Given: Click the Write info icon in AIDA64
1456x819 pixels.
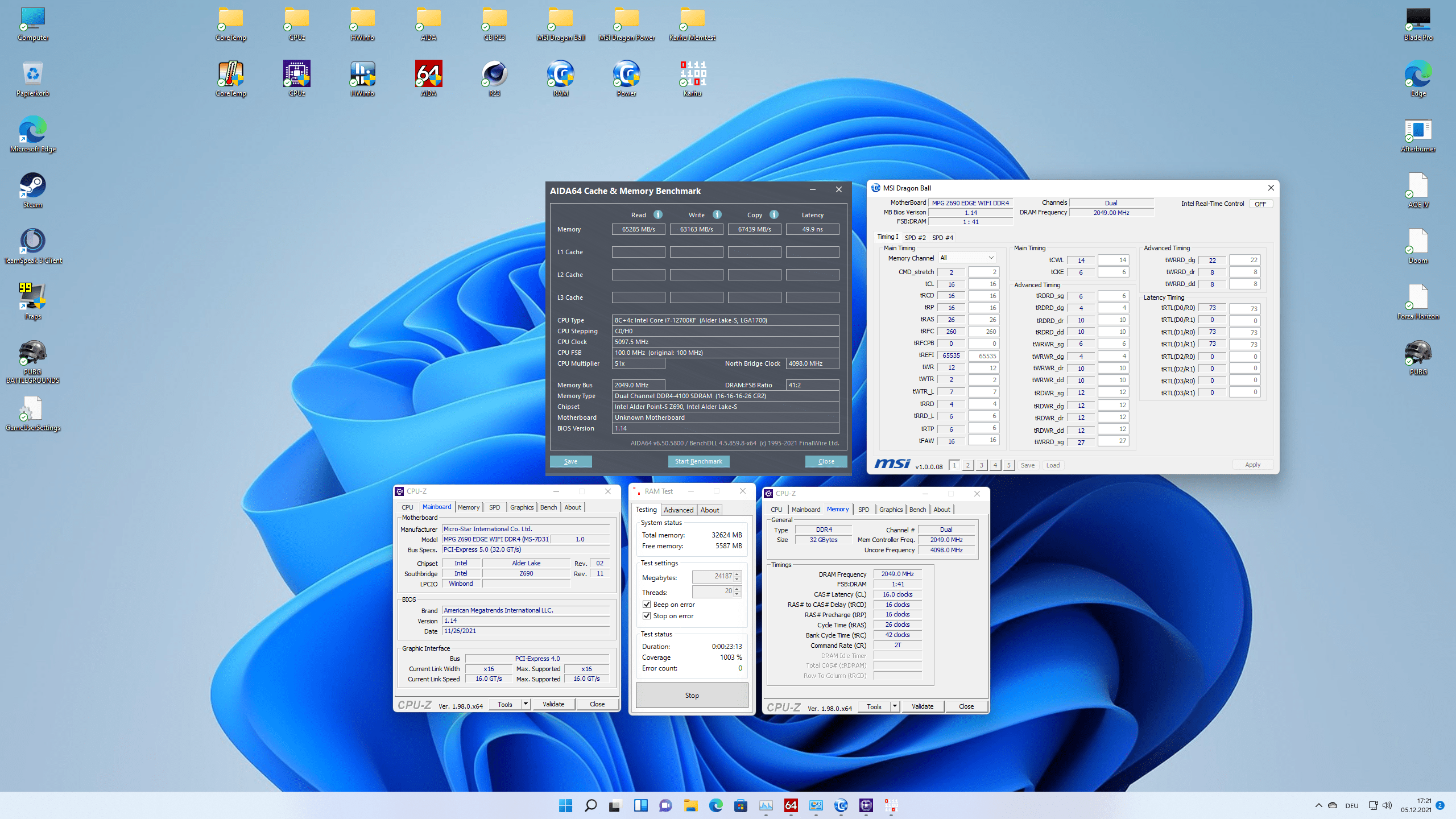Looking at the screenshot, I should [717, 214].
